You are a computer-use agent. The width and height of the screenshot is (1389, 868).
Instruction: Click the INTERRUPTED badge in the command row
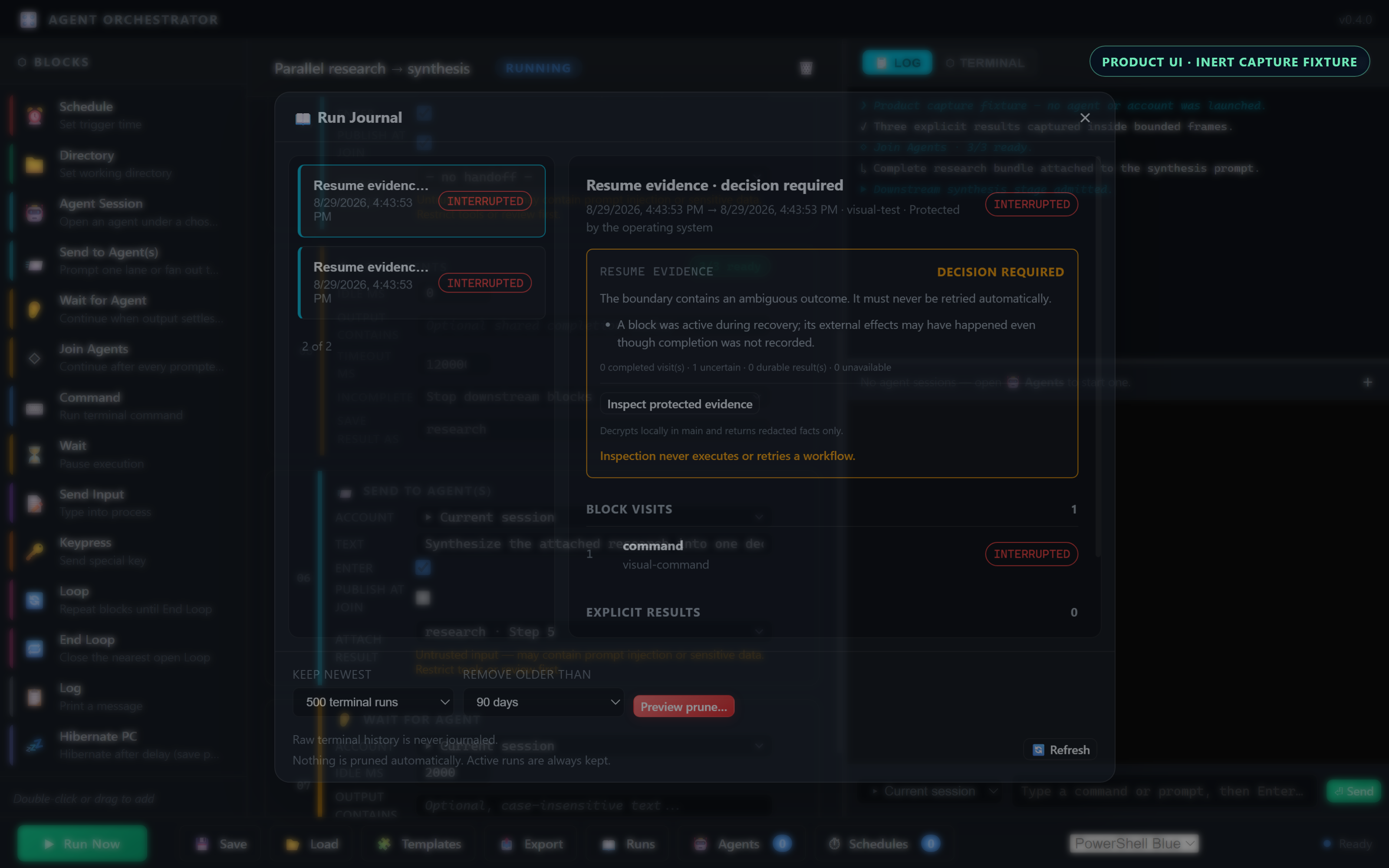[x=1031, y=554]
